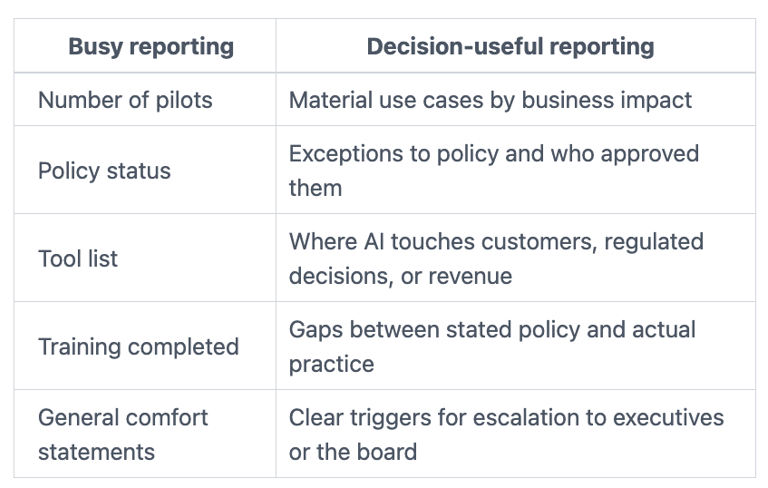Viewport: 768px width, 488px height.
Task: Click 'Clear triggers for escalation to executives' text
Action: click(x=506, y=417)
